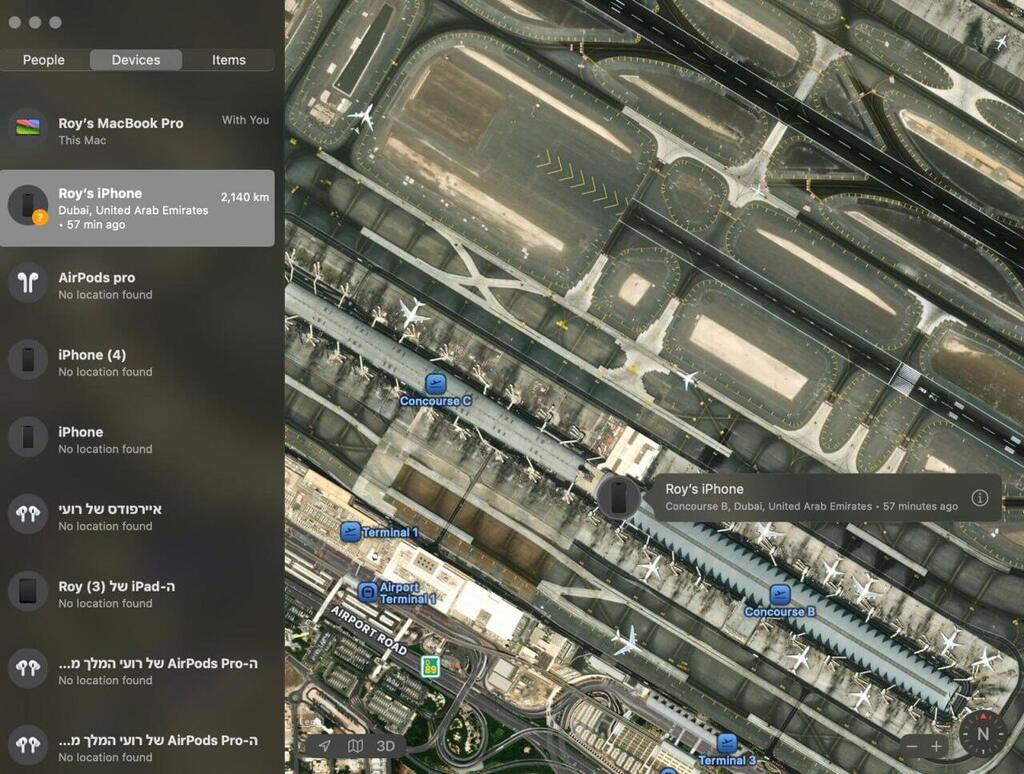This screenshot has height=774, width=1024.
Task: Open the Items tab
Action: point(228,60)
